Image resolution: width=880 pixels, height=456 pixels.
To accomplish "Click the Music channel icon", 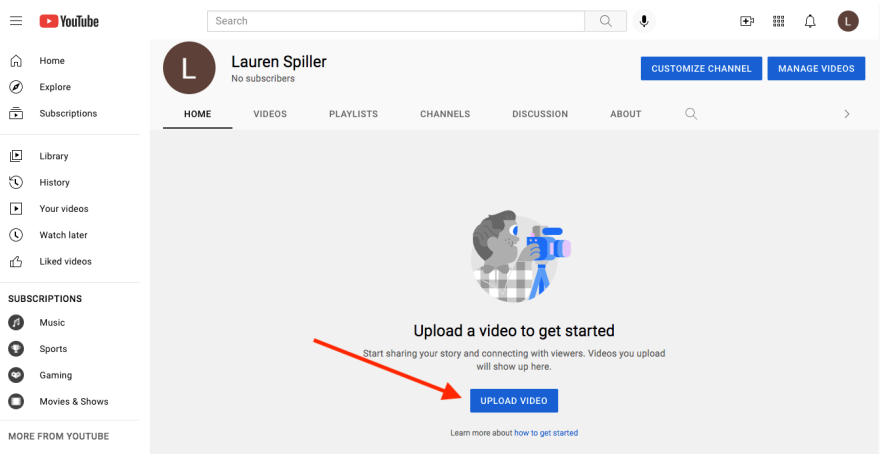I will click(x=16, y=323).
